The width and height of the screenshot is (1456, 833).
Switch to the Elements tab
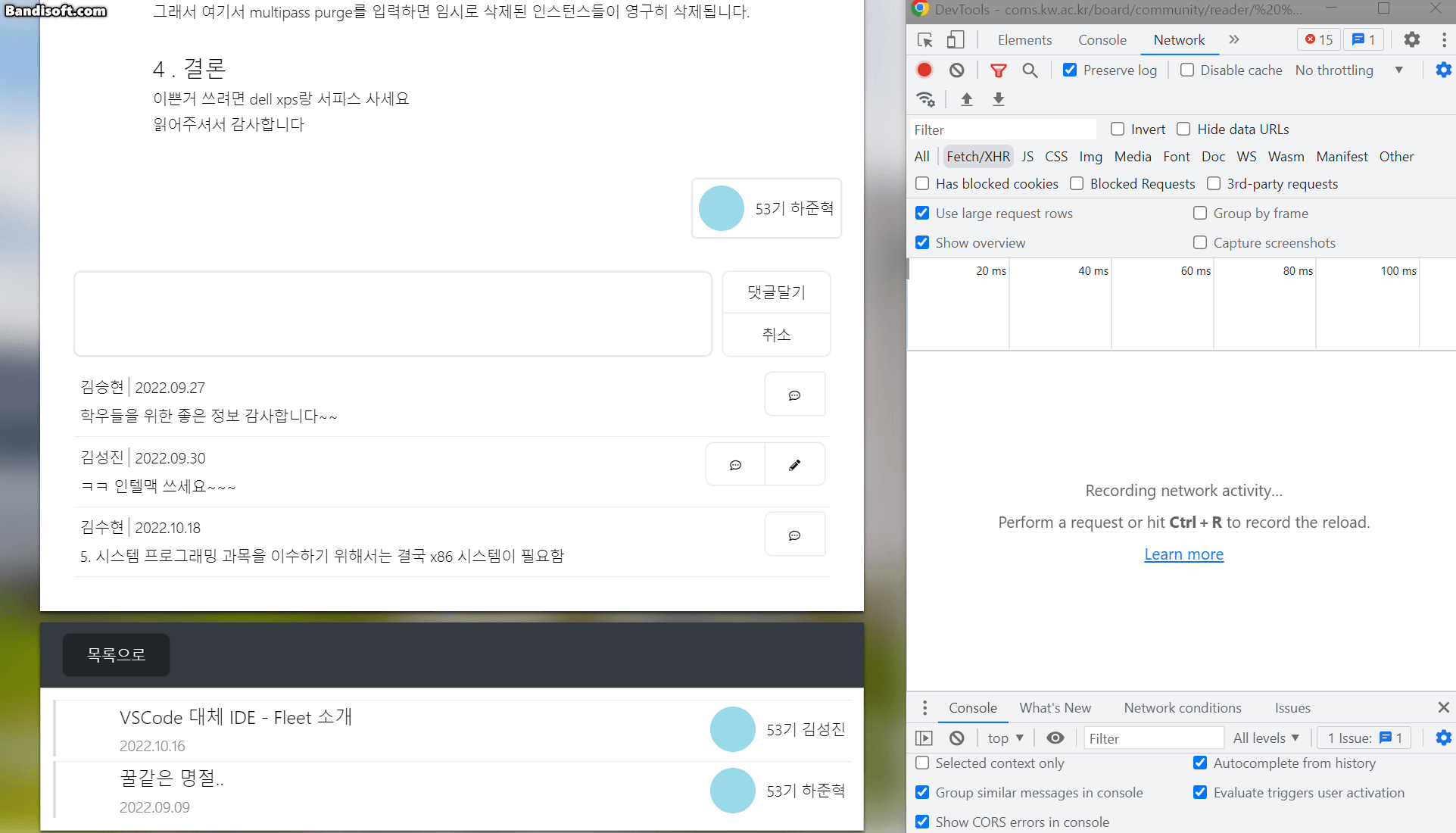point(1024,40)
